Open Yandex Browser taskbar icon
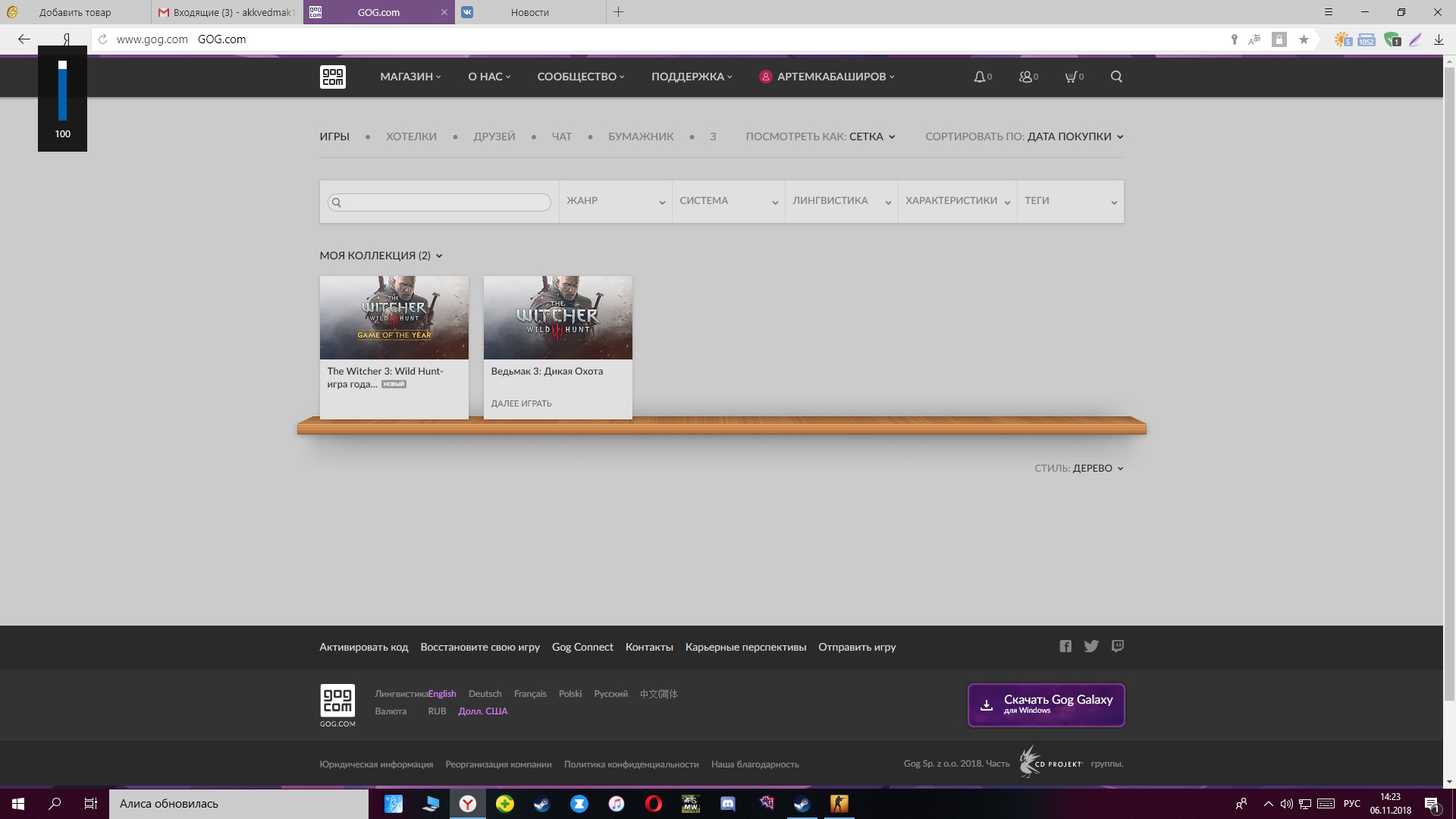Image resolution: width=1456 pixels, height=819 pixels. tap(468, 804)
